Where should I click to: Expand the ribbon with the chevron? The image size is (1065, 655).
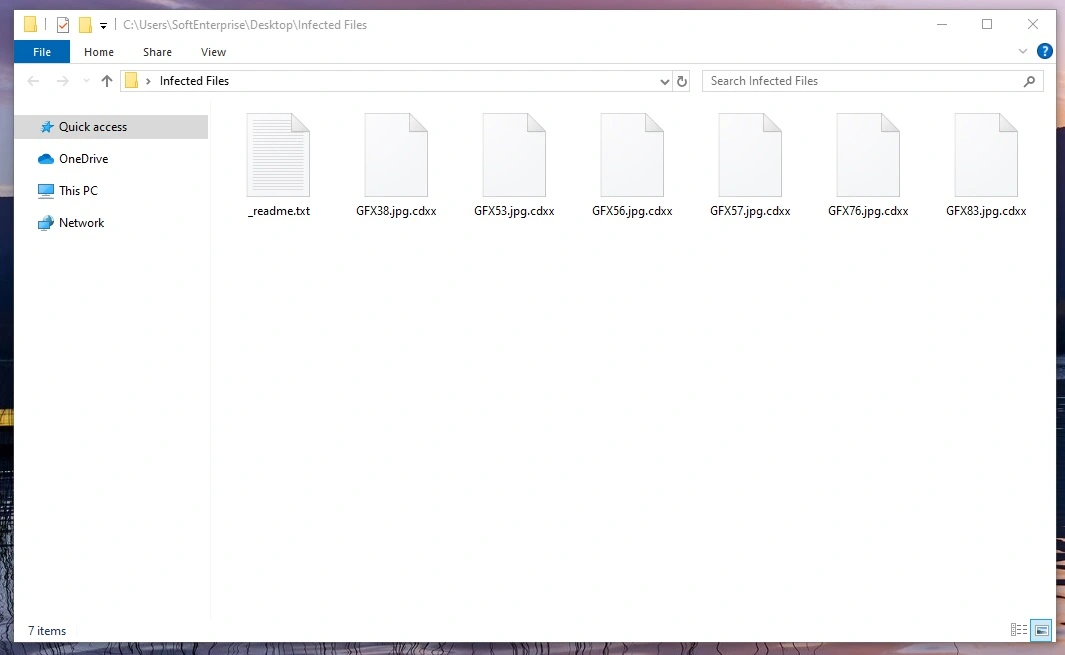point(1023,51)
